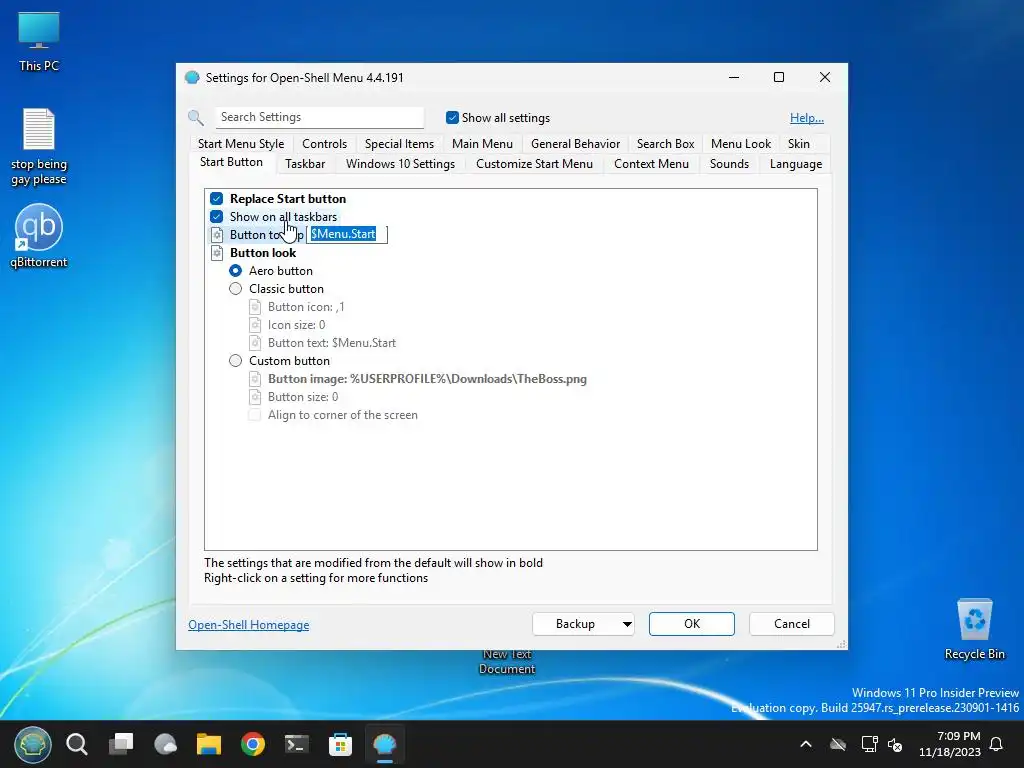Image resolution: width=1024 pixels, height=768 pixels.
Task: Open Microsoft Store from taskbar
Action: (x=340, y=744)
